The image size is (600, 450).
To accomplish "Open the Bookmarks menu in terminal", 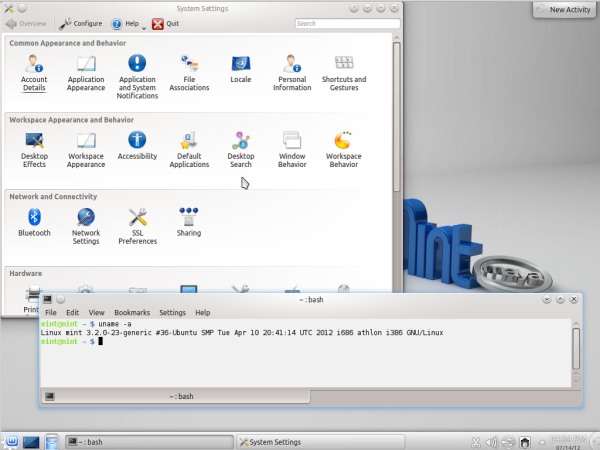I will (x=131, y=313).
